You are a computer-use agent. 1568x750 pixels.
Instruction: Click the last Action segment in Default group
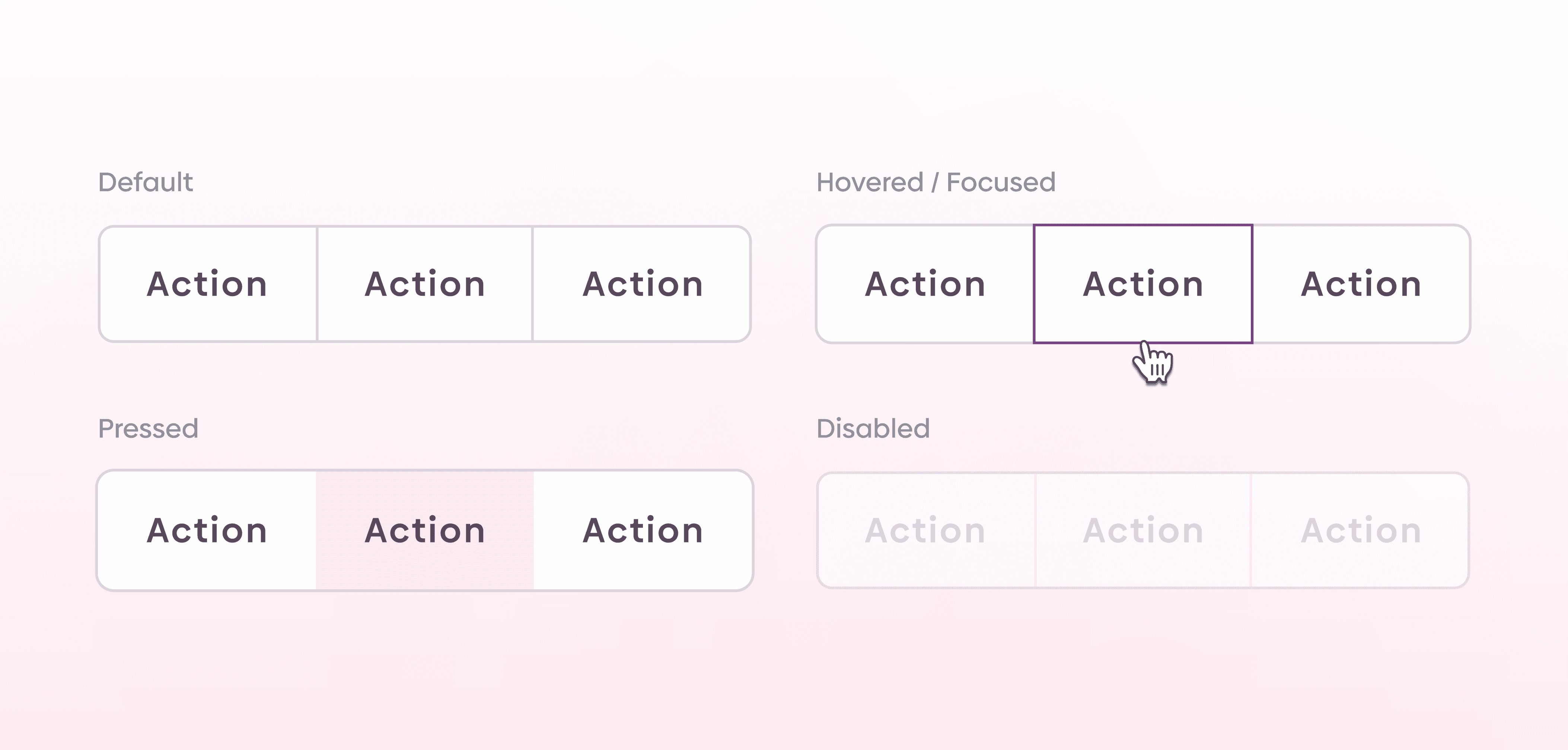tap(642, 283)
